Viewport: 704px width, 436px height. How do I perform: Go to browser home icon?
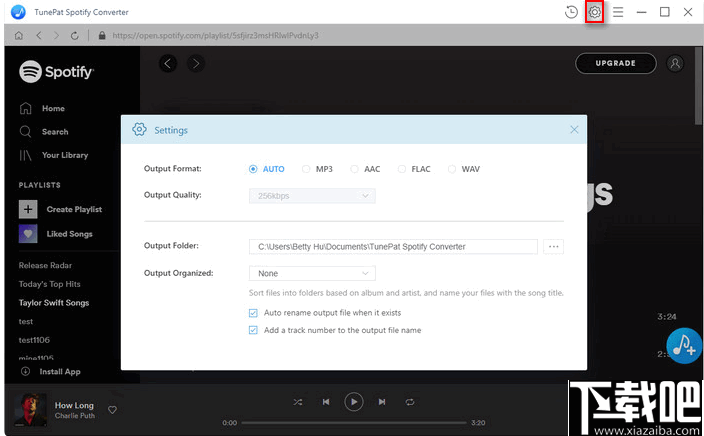pos(19,35)
